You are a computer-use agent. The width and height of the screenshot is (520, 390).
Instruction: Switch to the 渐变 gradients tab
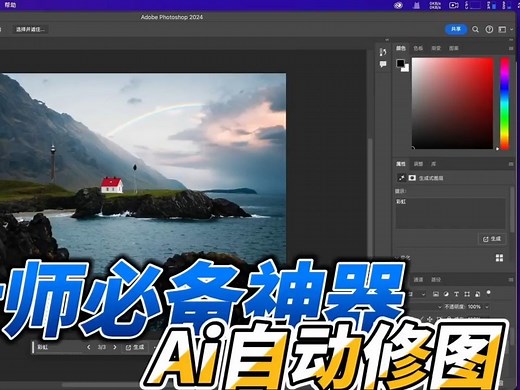click(x=436, y=48)
